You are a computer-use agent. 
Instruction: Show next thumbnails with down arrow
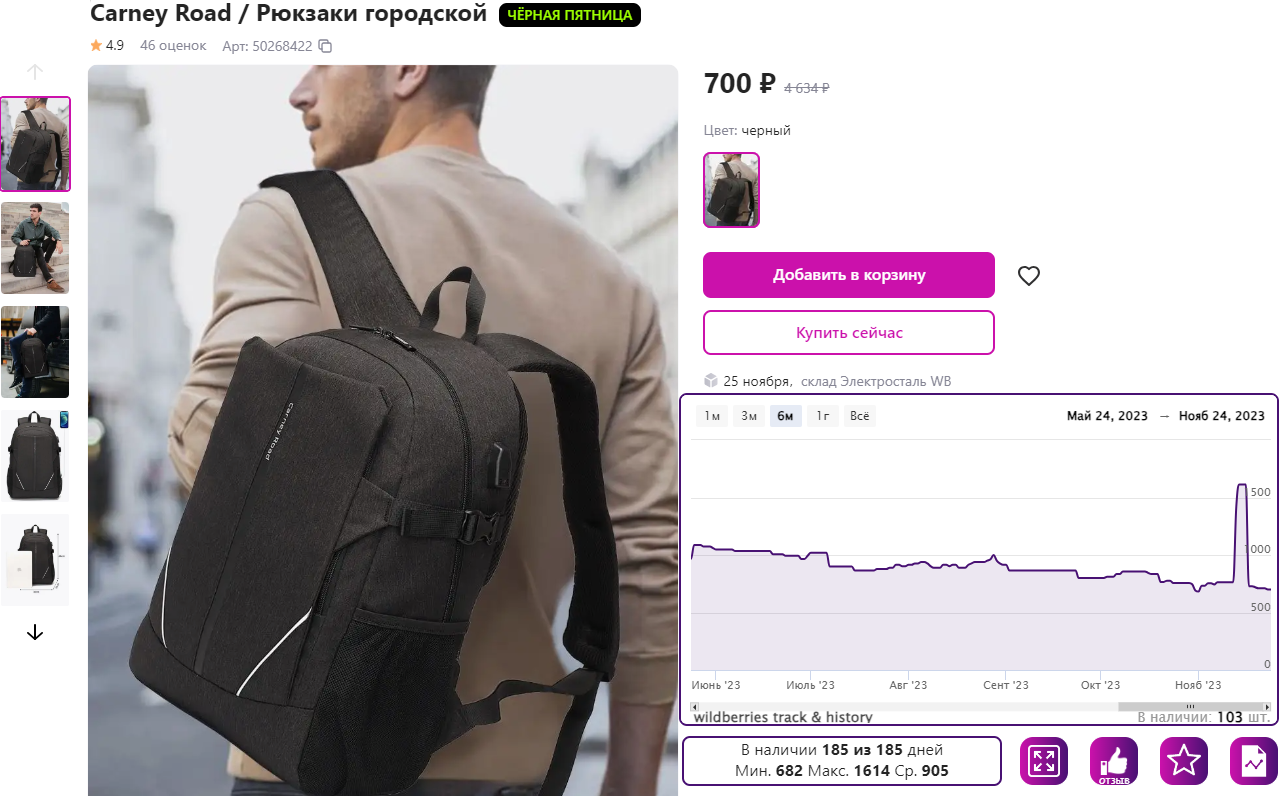pyautogui.click(x=35, y=632)
